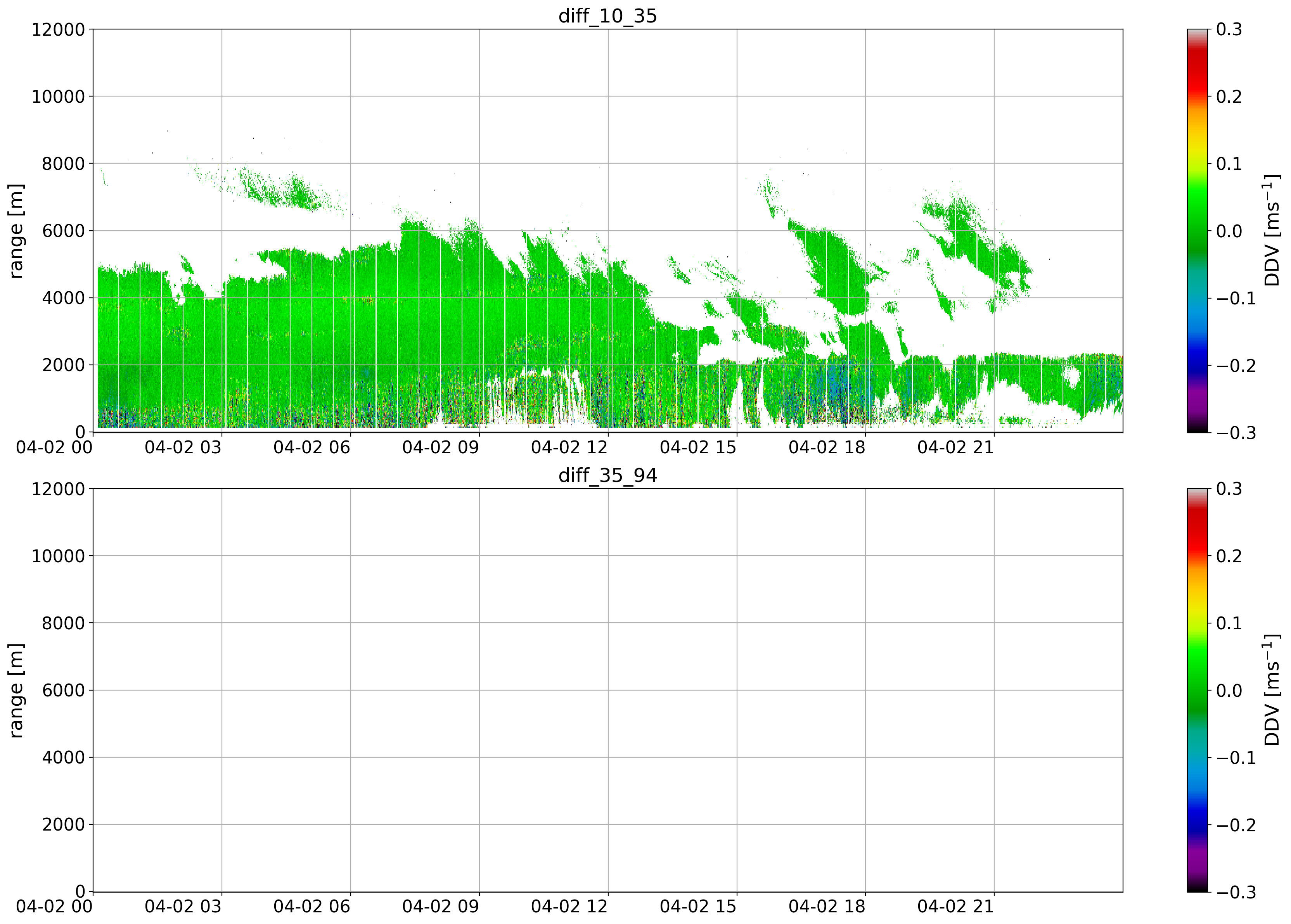Select the lower plot's DDV colorbar
Screen dimensions: 1291x924
(x=1197, y=690)
